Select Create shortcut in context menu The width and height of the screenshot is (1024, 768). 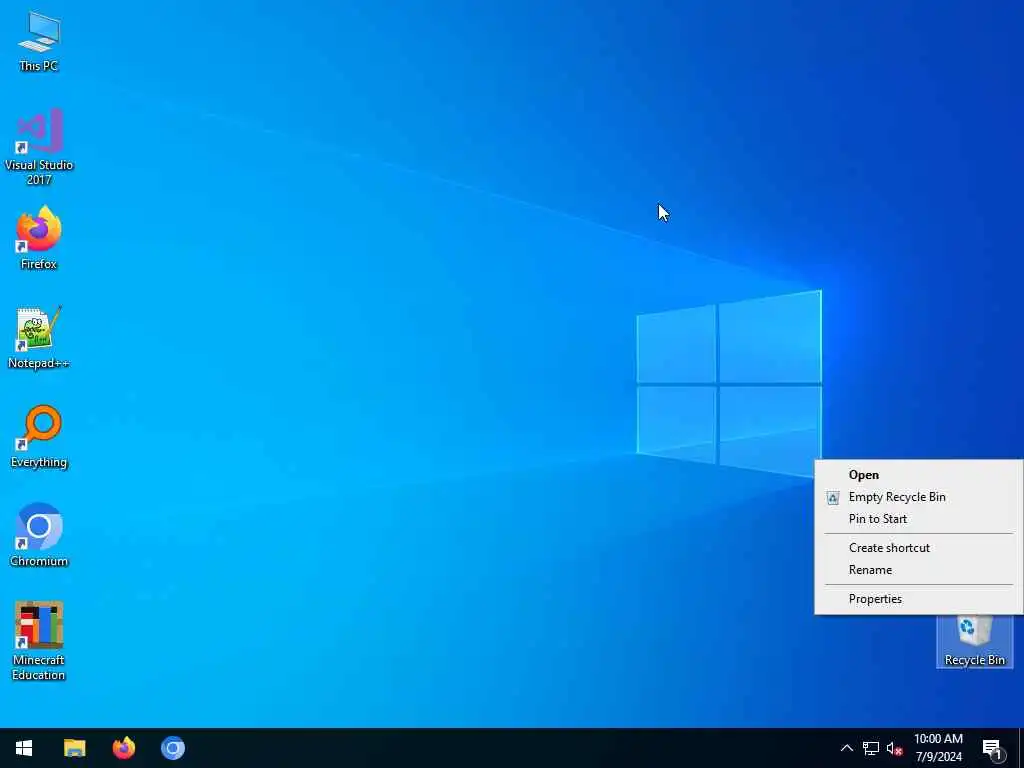coord(918,548)
